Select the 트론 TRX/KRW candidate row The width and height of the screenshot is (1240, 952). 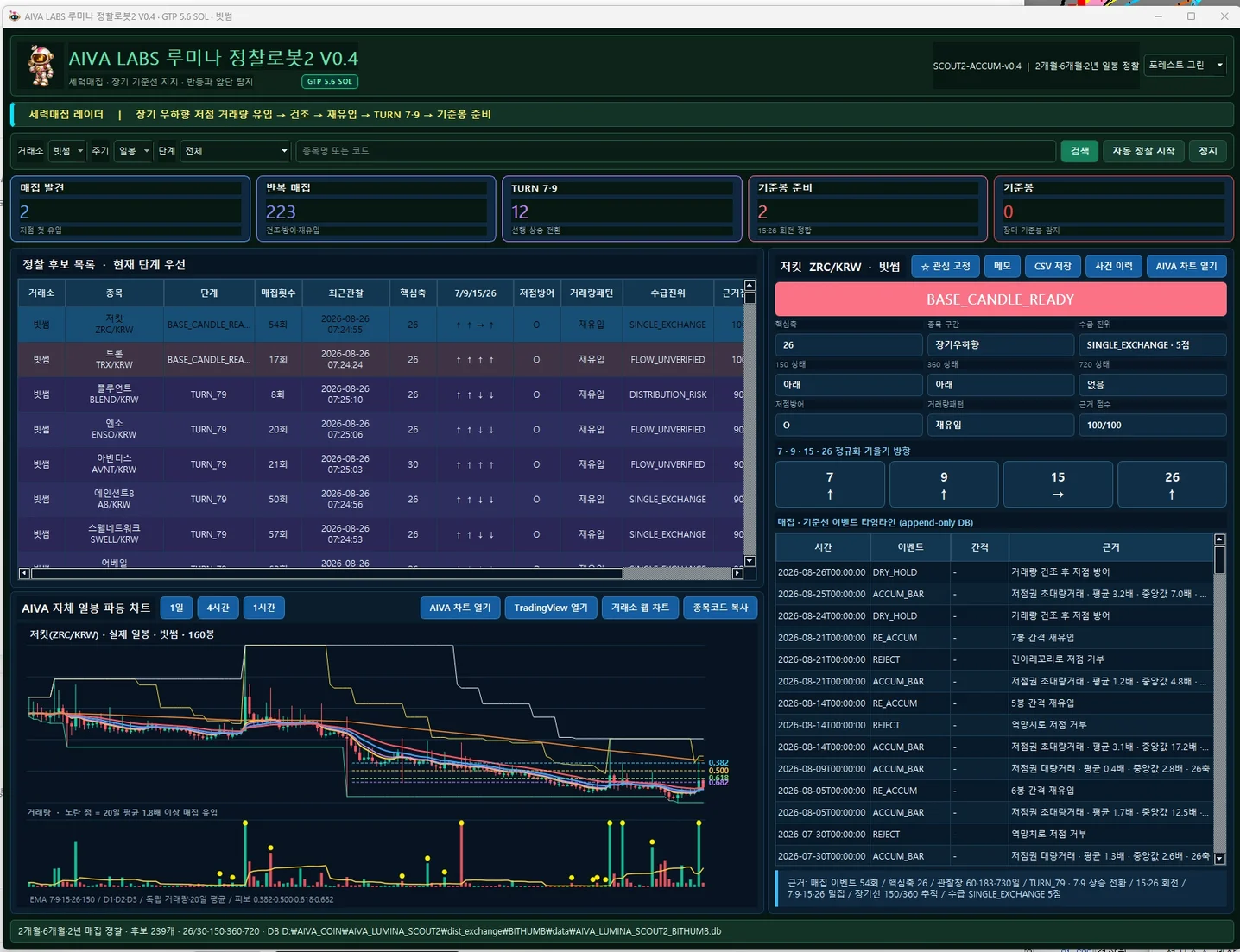click(x=380, y=359)
